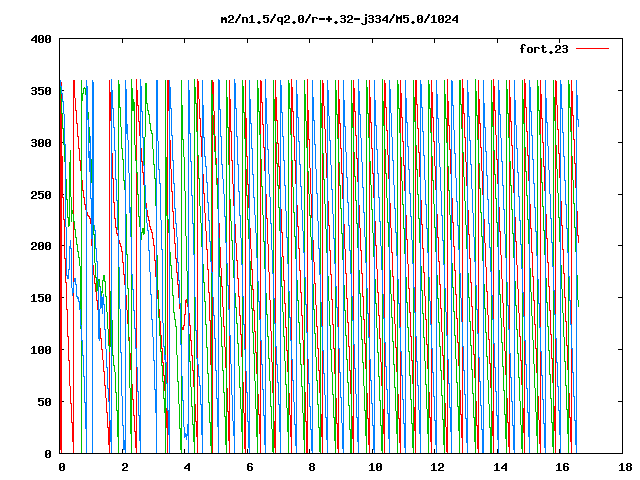
Task: Click the y-axis label 100
Action: click(x=41, y=350)
